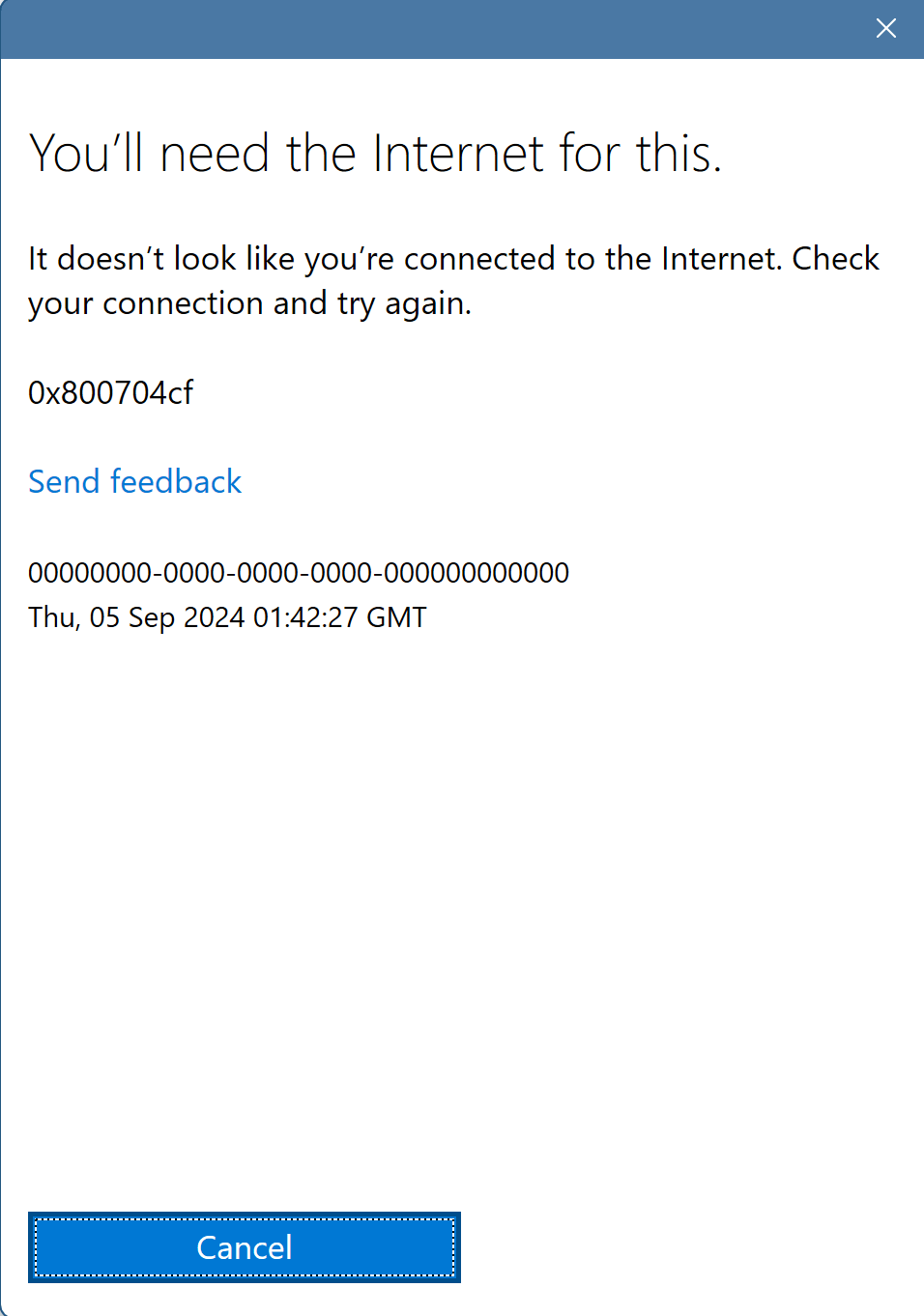Click the all-zeros correlation ID text
The image size is (924, 1316).
tap(299, 573)
